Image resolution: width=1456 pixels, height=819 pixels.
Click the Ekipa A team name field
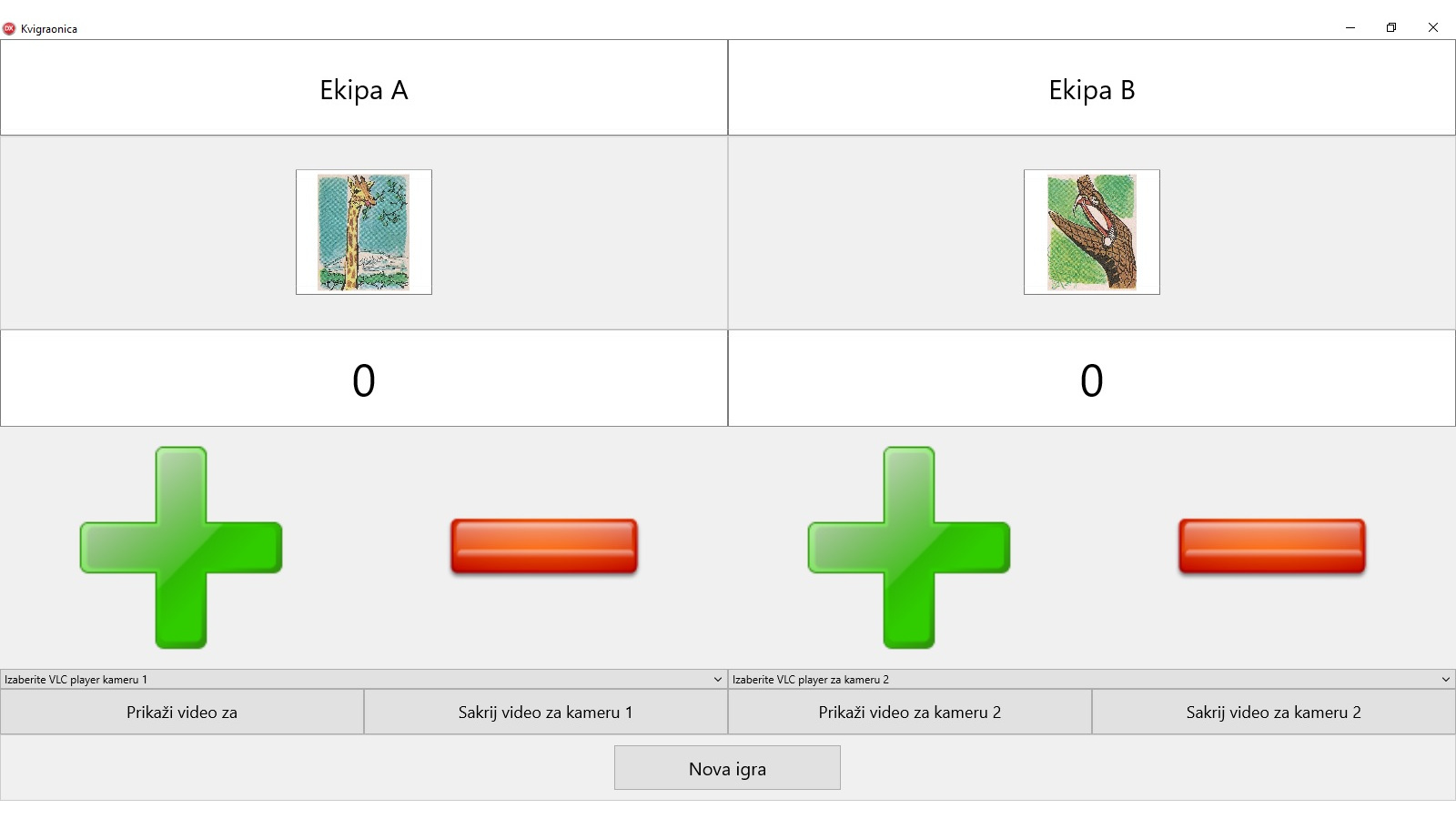[x=364, y=88]
